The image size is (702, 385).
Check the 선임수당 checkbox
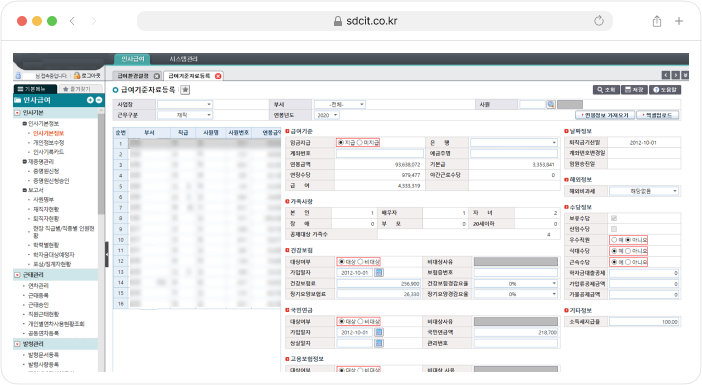pos(614,229)
